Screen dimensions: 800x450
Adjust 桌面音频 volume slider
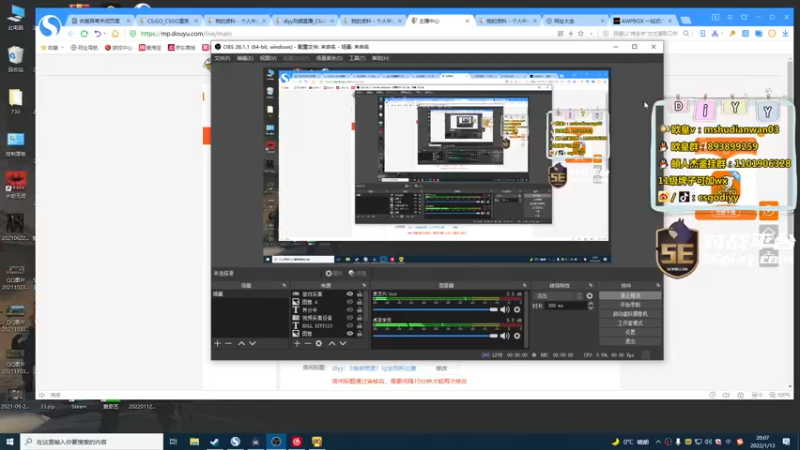click(435, 336)
